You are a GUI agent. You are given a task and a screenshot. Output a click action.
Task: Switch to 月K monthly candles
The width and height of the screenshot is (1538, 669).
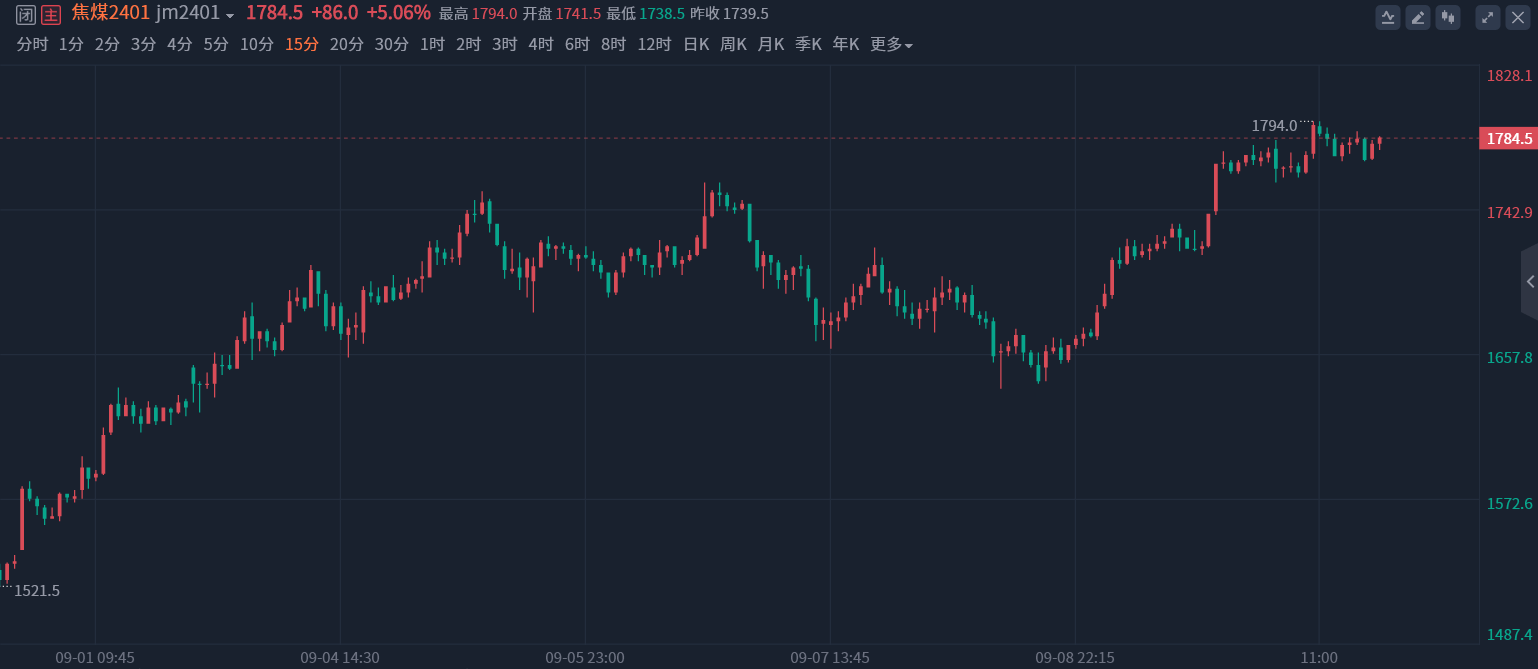pyautogui.click(x=771, y=44)
